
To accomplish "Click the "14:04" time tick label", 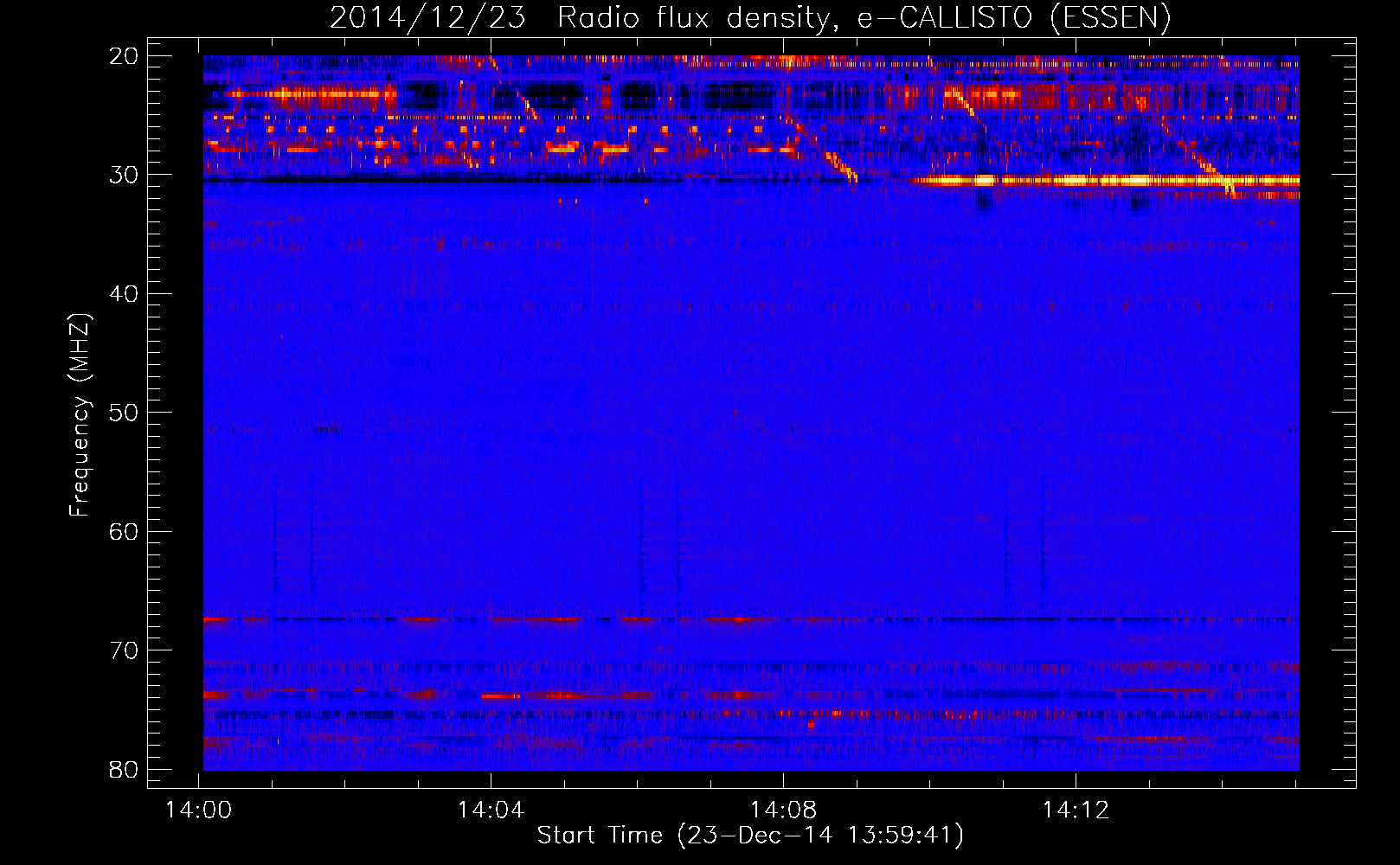I will 491,811.
